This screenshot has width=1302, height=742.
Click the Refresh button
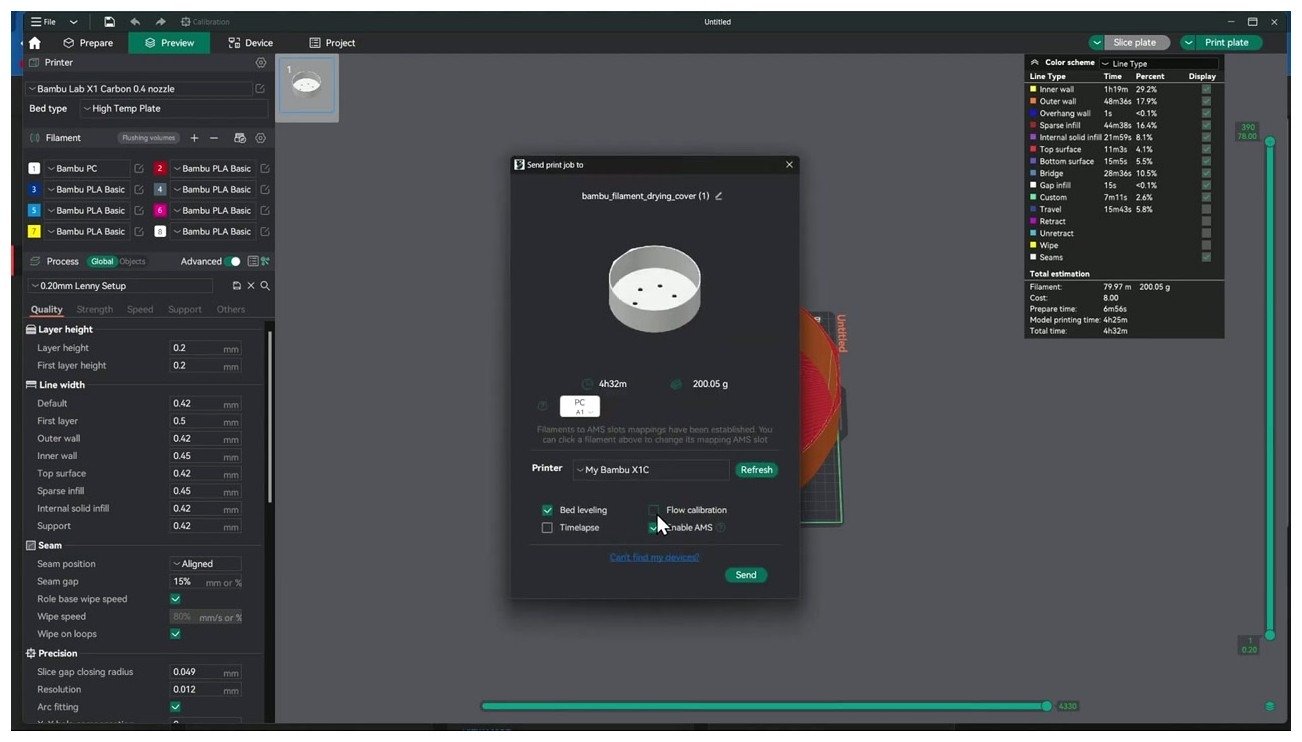(756, 470)
